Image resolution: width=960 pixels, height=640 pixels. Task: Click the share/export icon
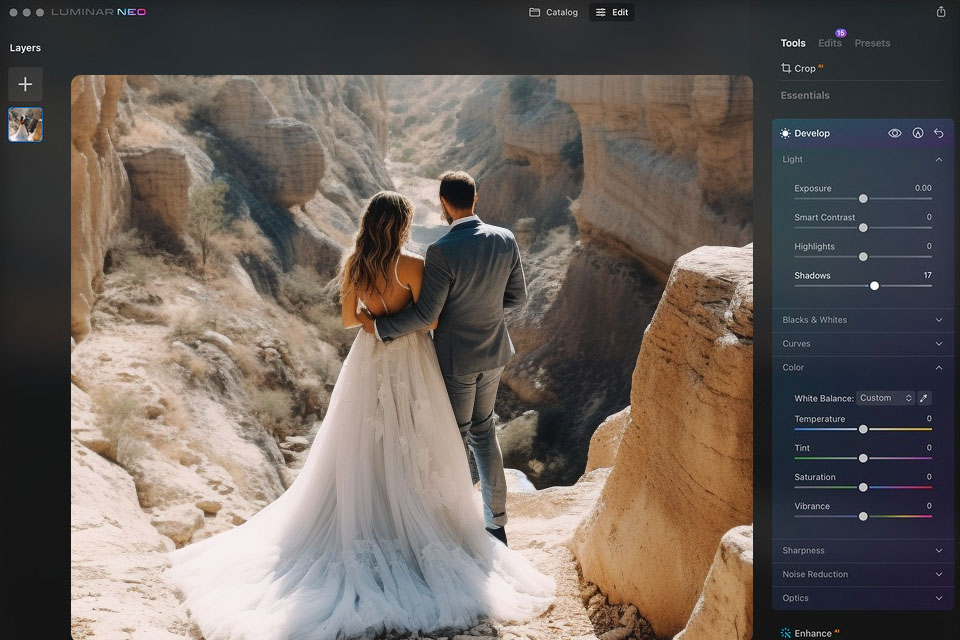pyautogui.click(x=940, y=12)
